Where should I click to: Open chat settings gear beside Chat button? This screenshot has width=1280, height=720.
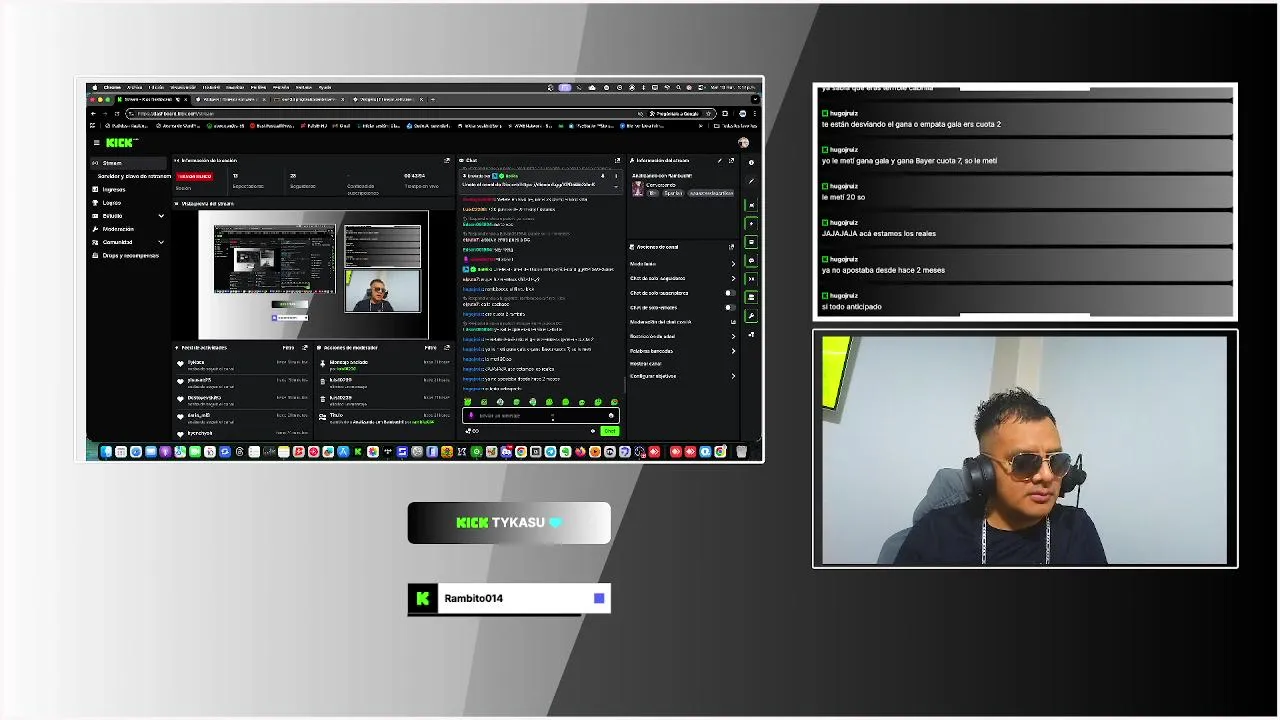click(x=593, y=431)
